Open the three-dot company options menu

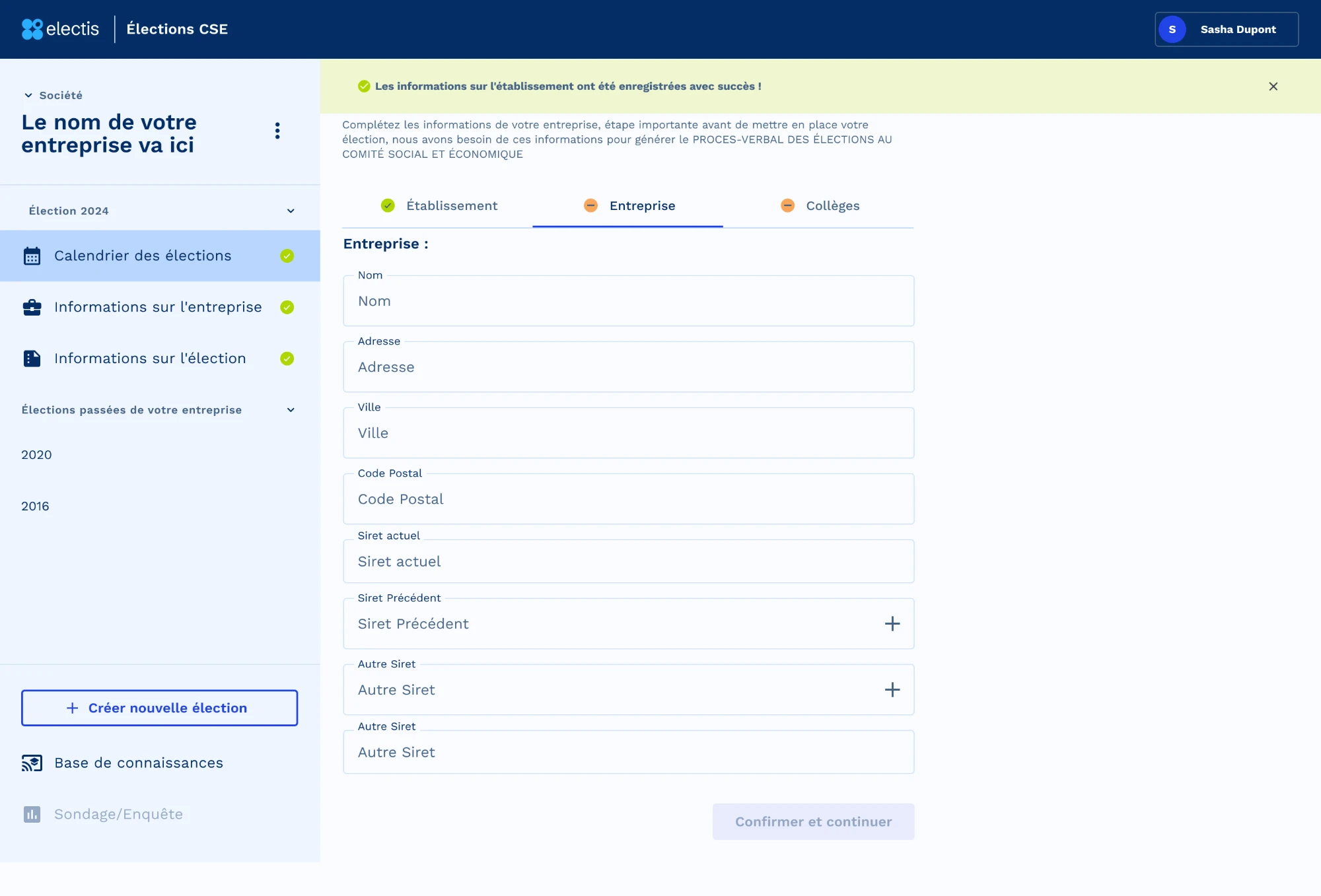coord(277,131)
